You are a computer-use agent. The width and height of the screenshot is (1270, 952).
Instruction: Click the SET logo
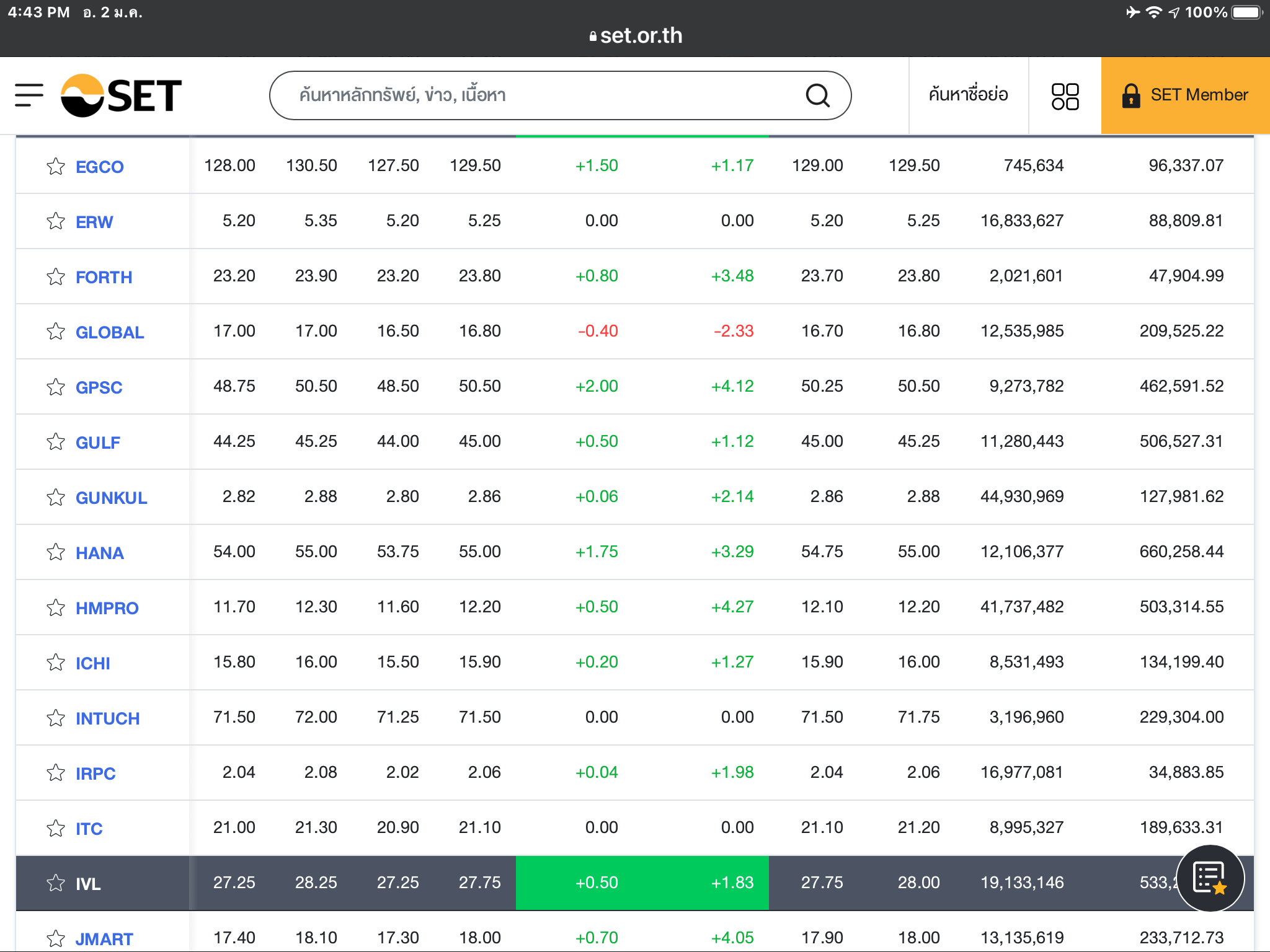(122, 95)
